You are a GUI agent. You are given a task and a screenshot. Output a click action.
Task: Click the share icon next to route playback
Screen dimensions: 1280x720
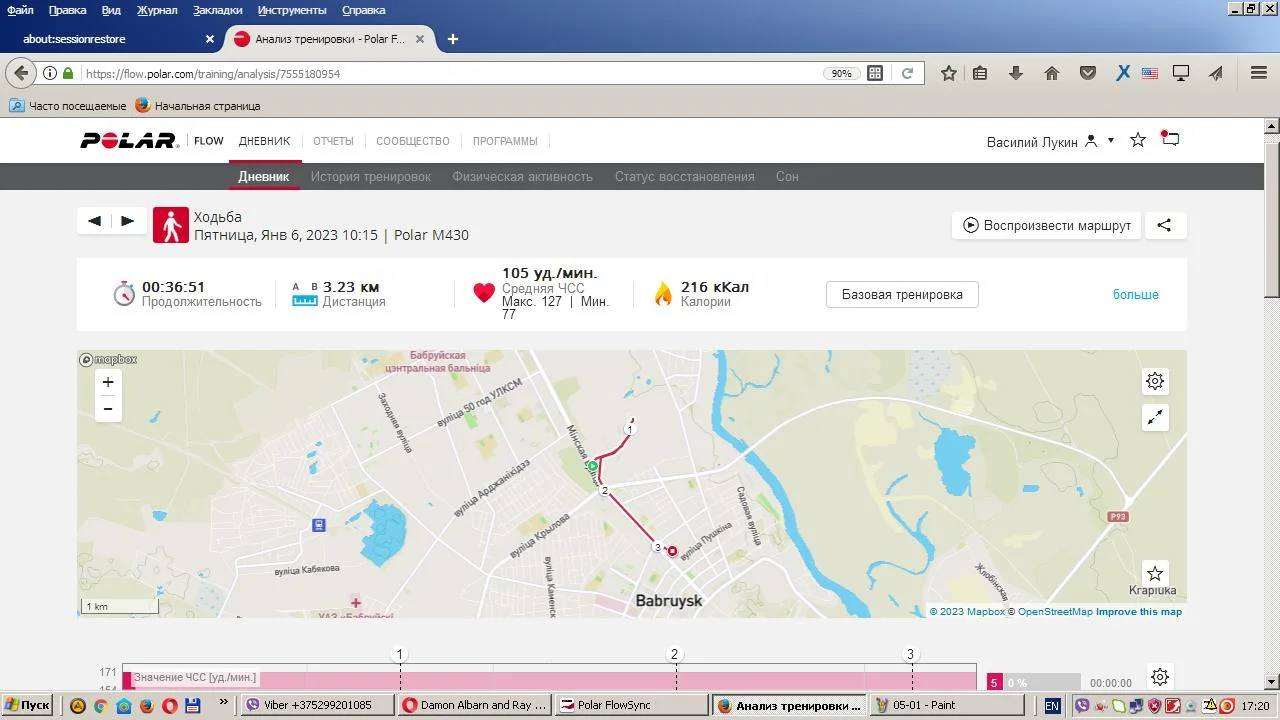tap(1164, 225)
